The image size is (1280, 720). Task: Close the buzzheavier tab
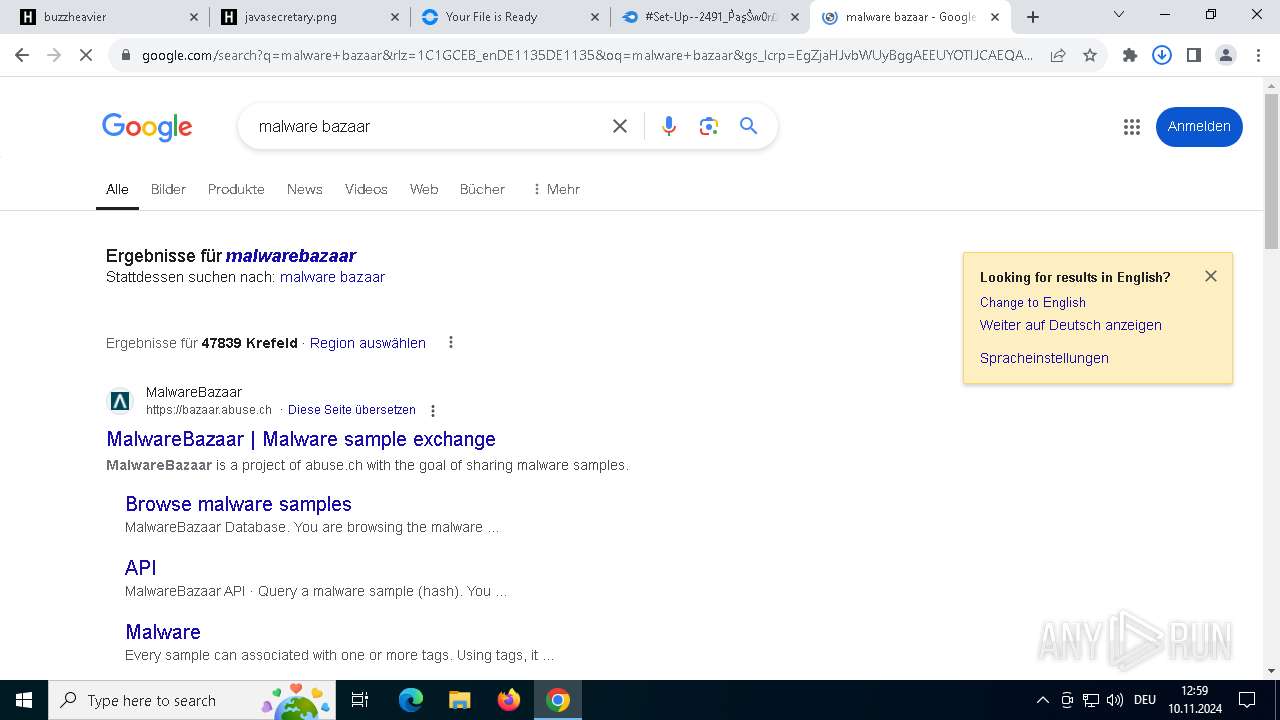click(x=194, y=17)
